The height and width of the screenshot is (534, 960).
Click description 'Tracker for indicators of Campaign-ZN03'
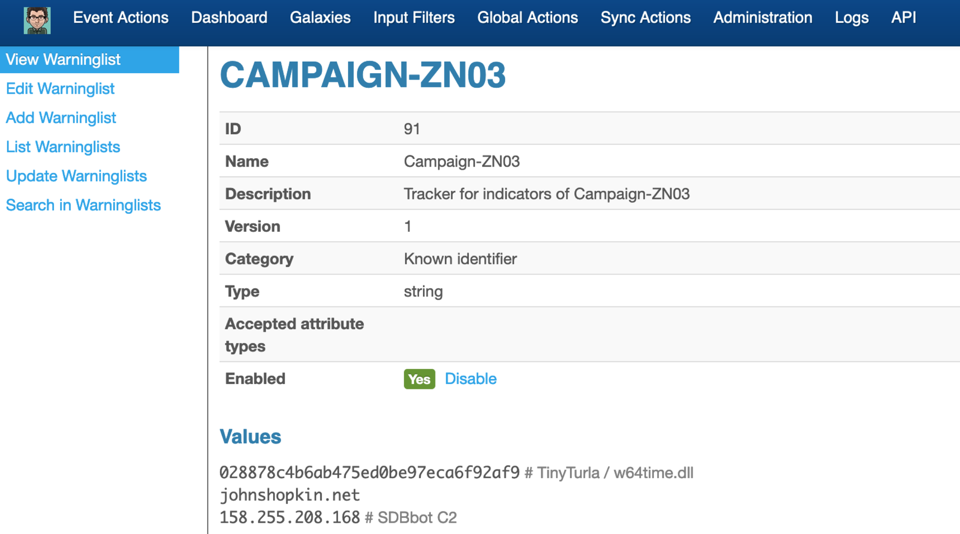[x=547, y=194]
